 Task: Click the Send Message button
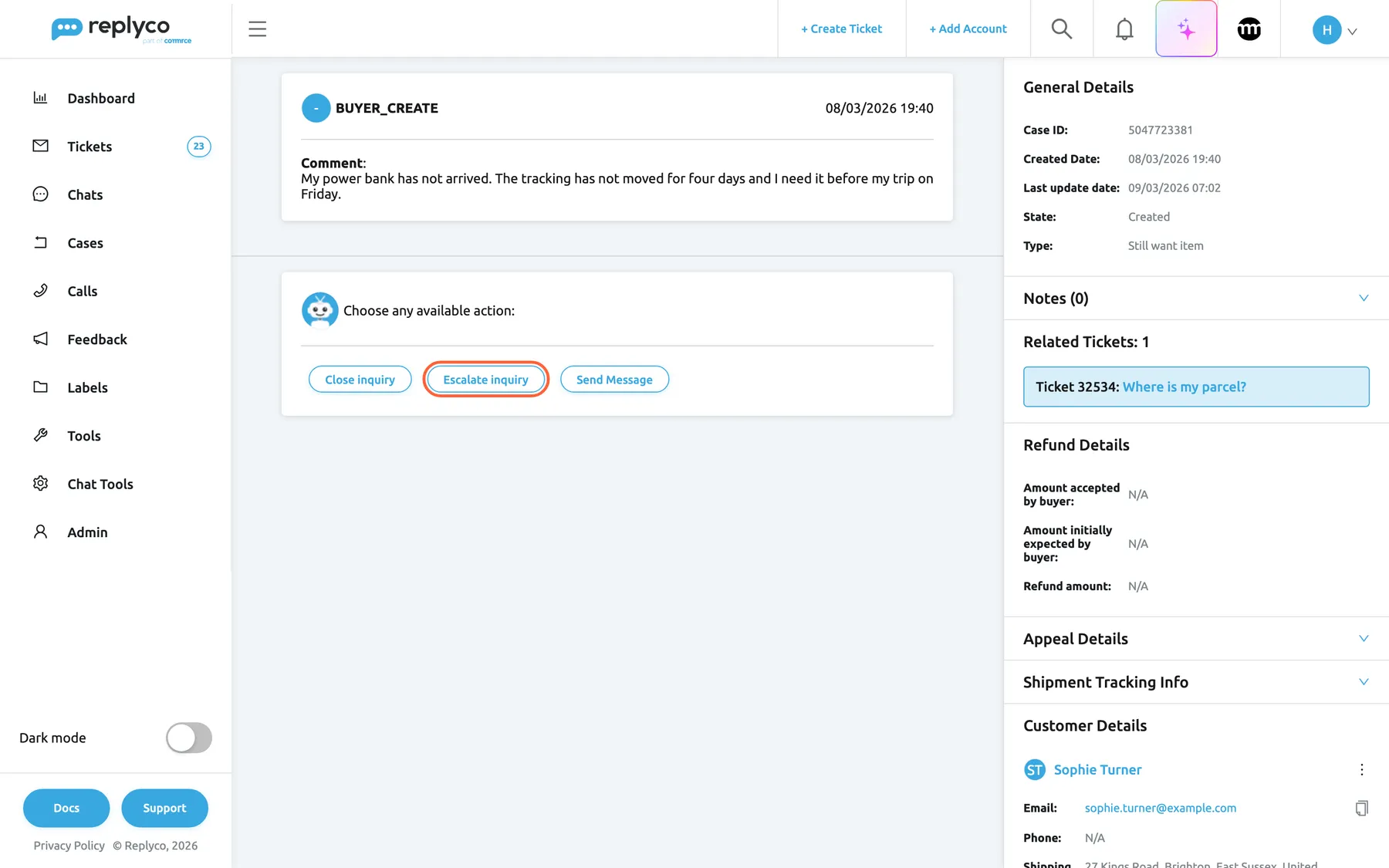tap(614, 380)
